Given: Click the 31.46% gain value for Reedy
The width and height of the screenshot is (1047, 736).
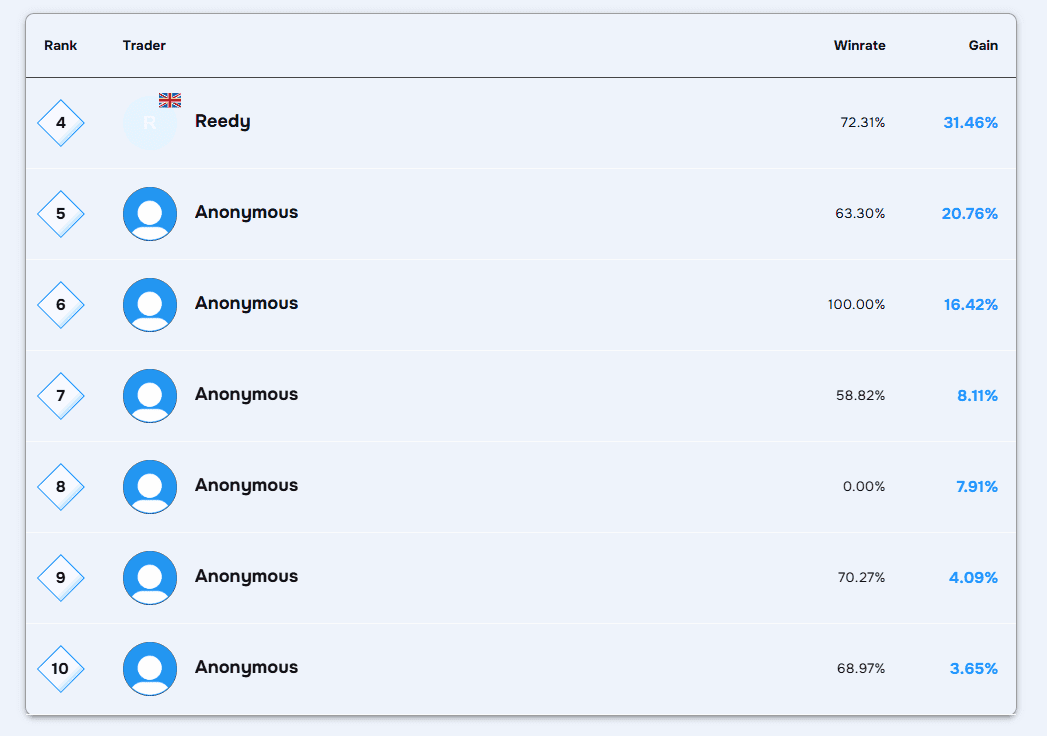Looking at the screenshot, I should click(969, 122).
